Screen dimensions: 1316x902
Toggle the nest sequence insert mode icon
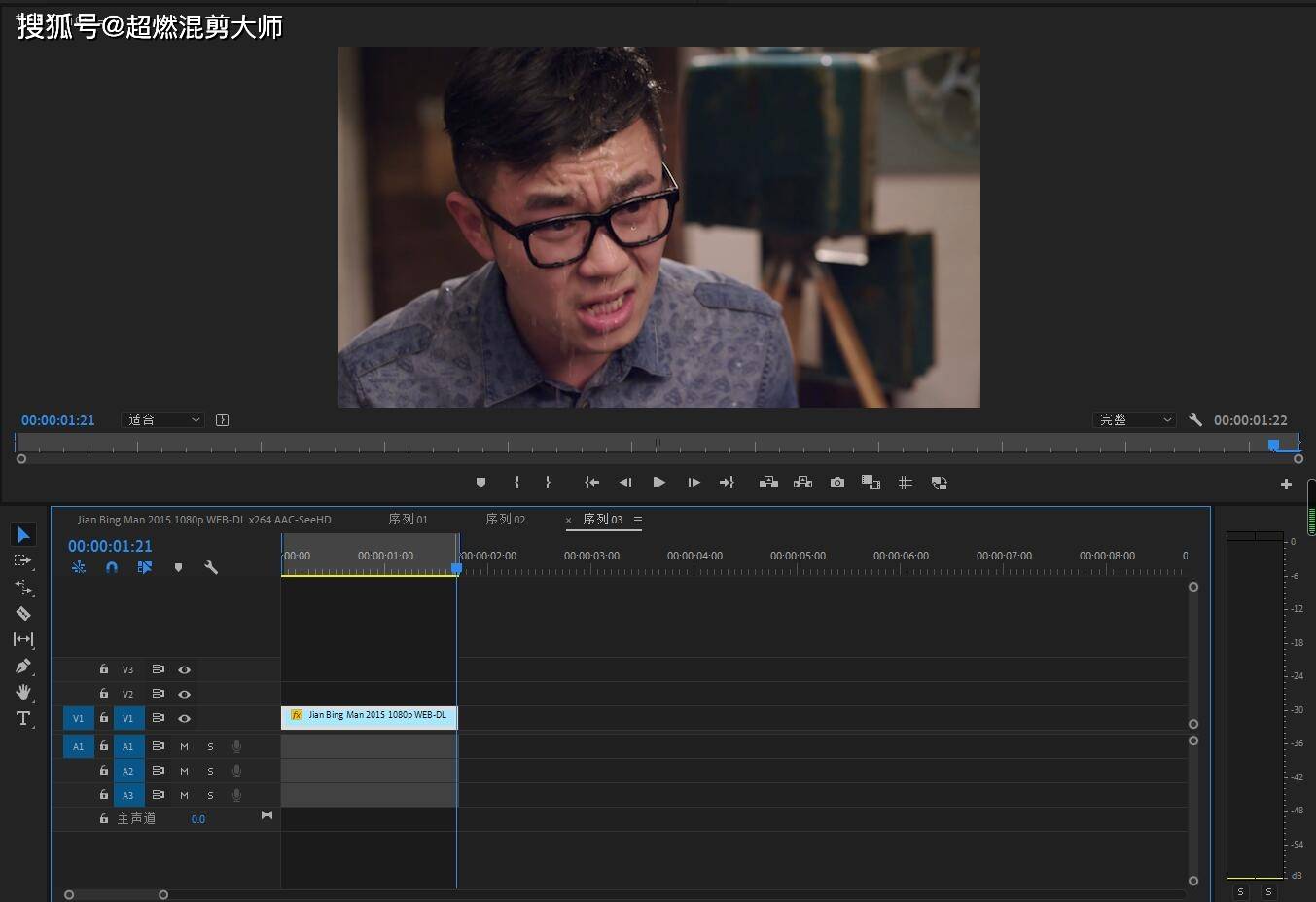pyautogui.click(x=79, y=567)
